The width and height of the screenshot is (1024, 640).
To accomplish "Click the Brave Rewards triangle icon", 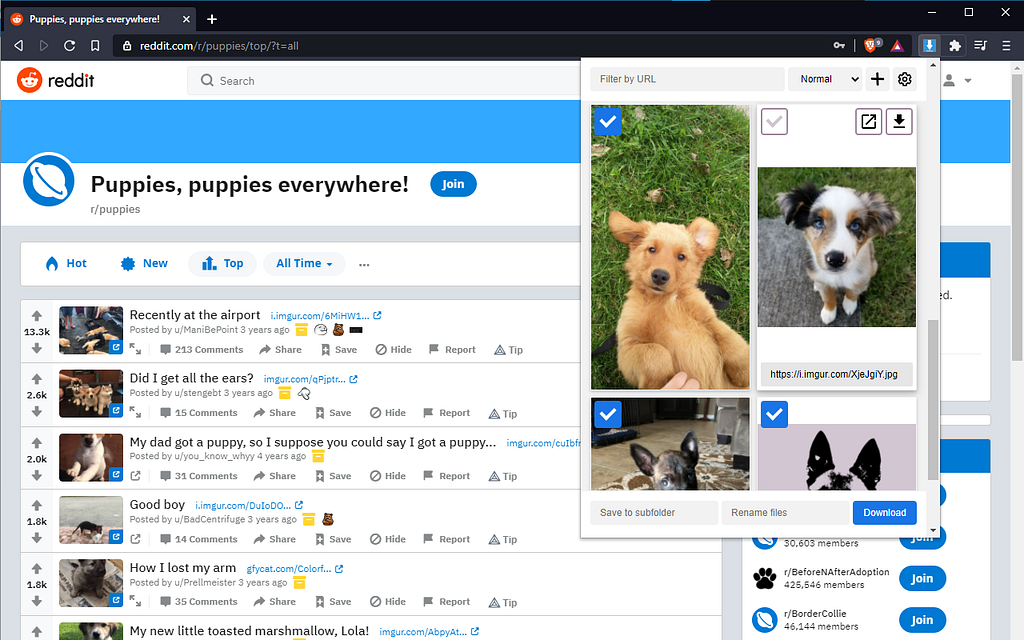I will point(897,46).
